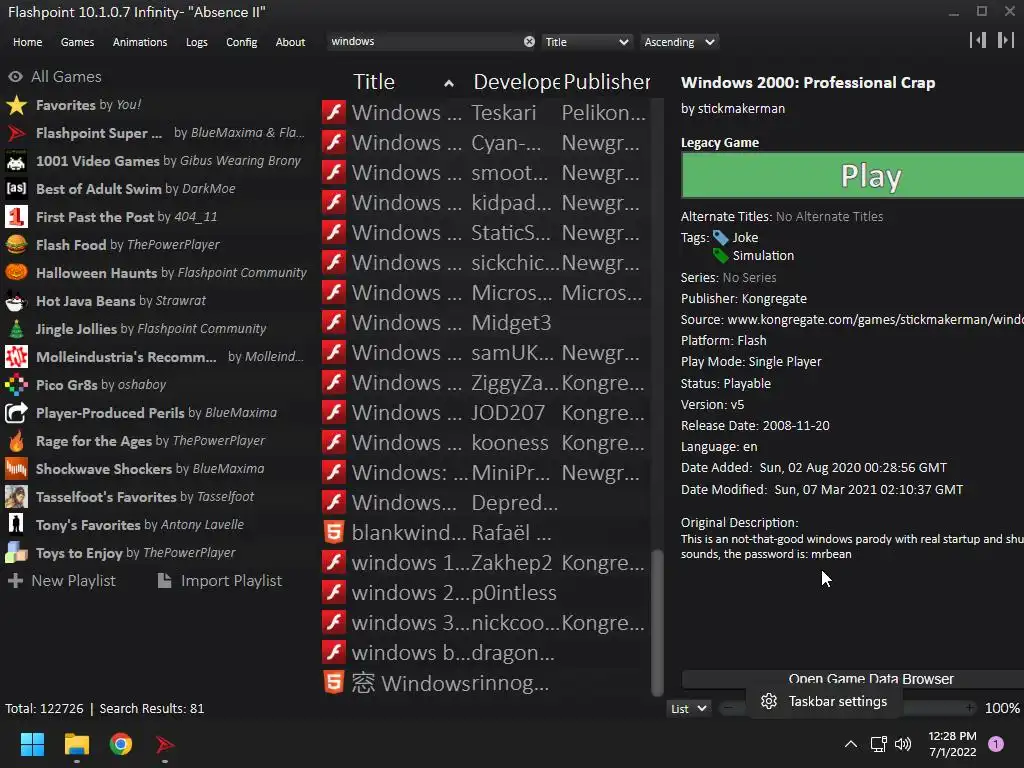Open the Title sort-by dropdown
Viewport: 1024px width, 768px height.
tap(586, 42)
